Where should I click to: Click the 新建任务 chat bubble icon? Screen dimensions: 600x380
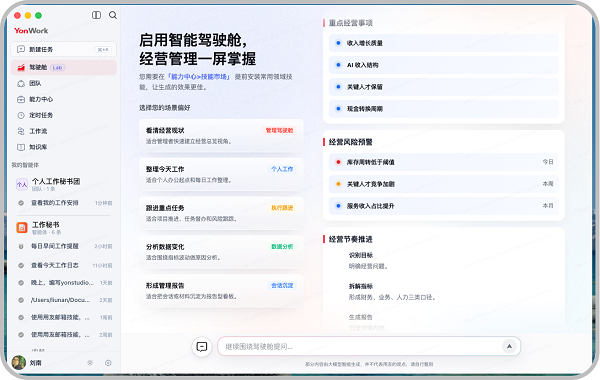(x=21, y=49)
